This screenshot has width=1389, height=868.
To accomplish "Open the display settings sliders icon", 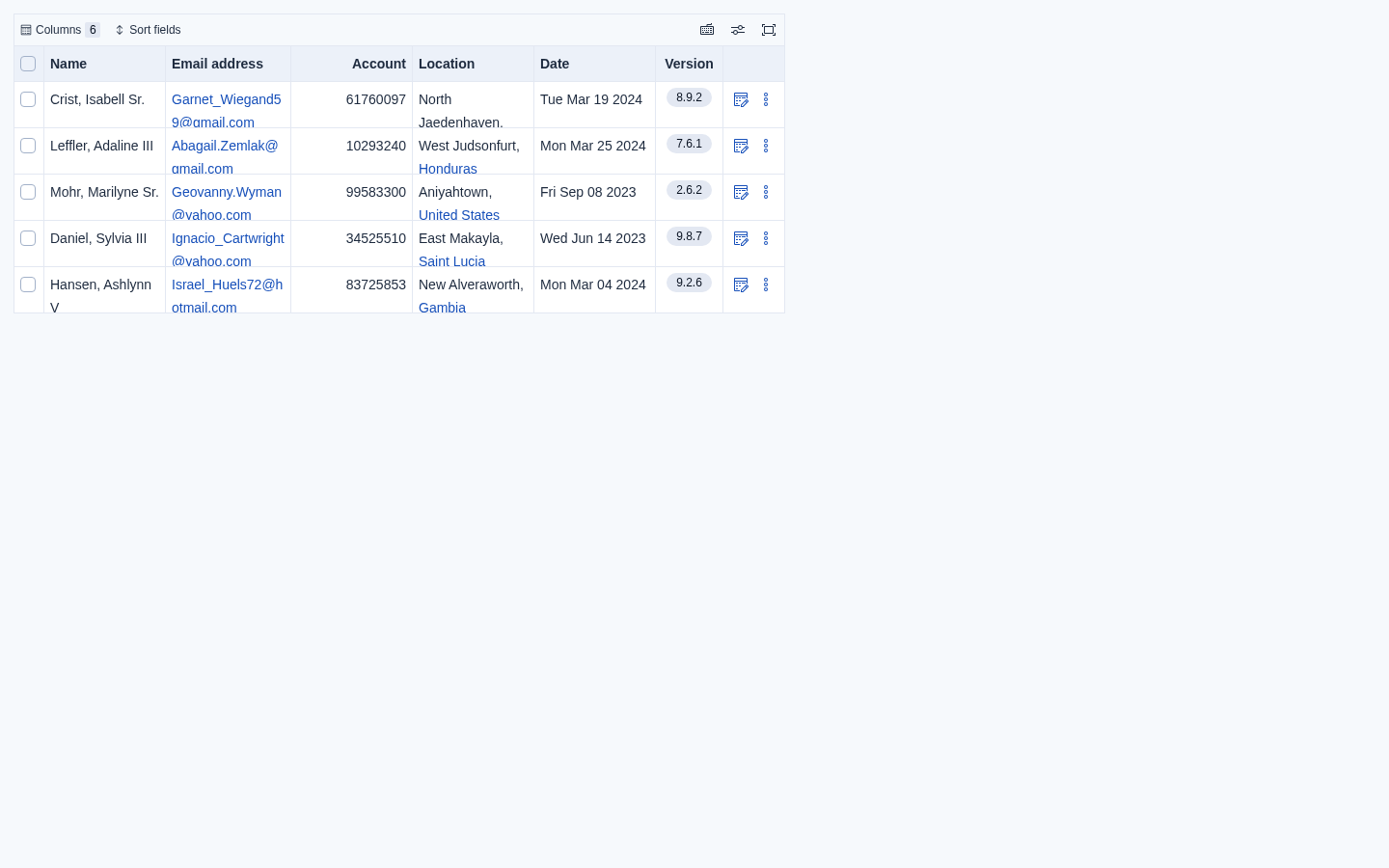I will click(738, 30).
